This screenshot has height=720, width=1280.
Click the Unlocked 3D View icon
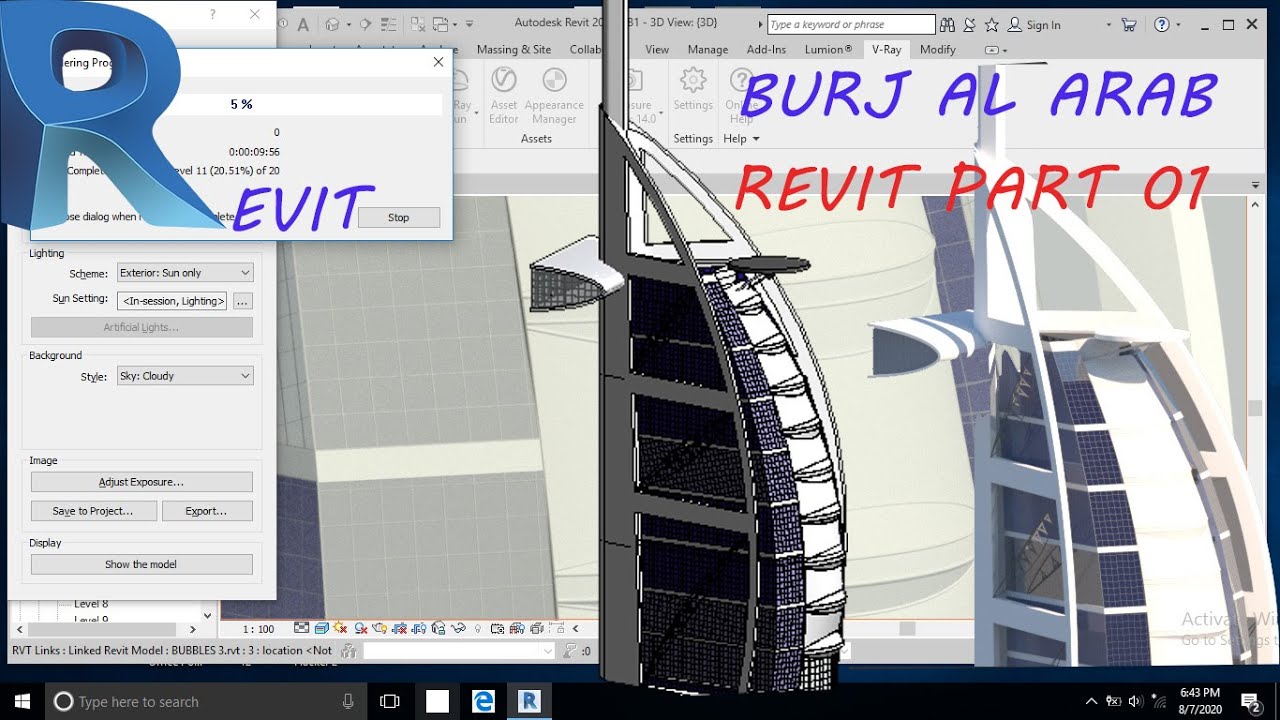[438, 628]
